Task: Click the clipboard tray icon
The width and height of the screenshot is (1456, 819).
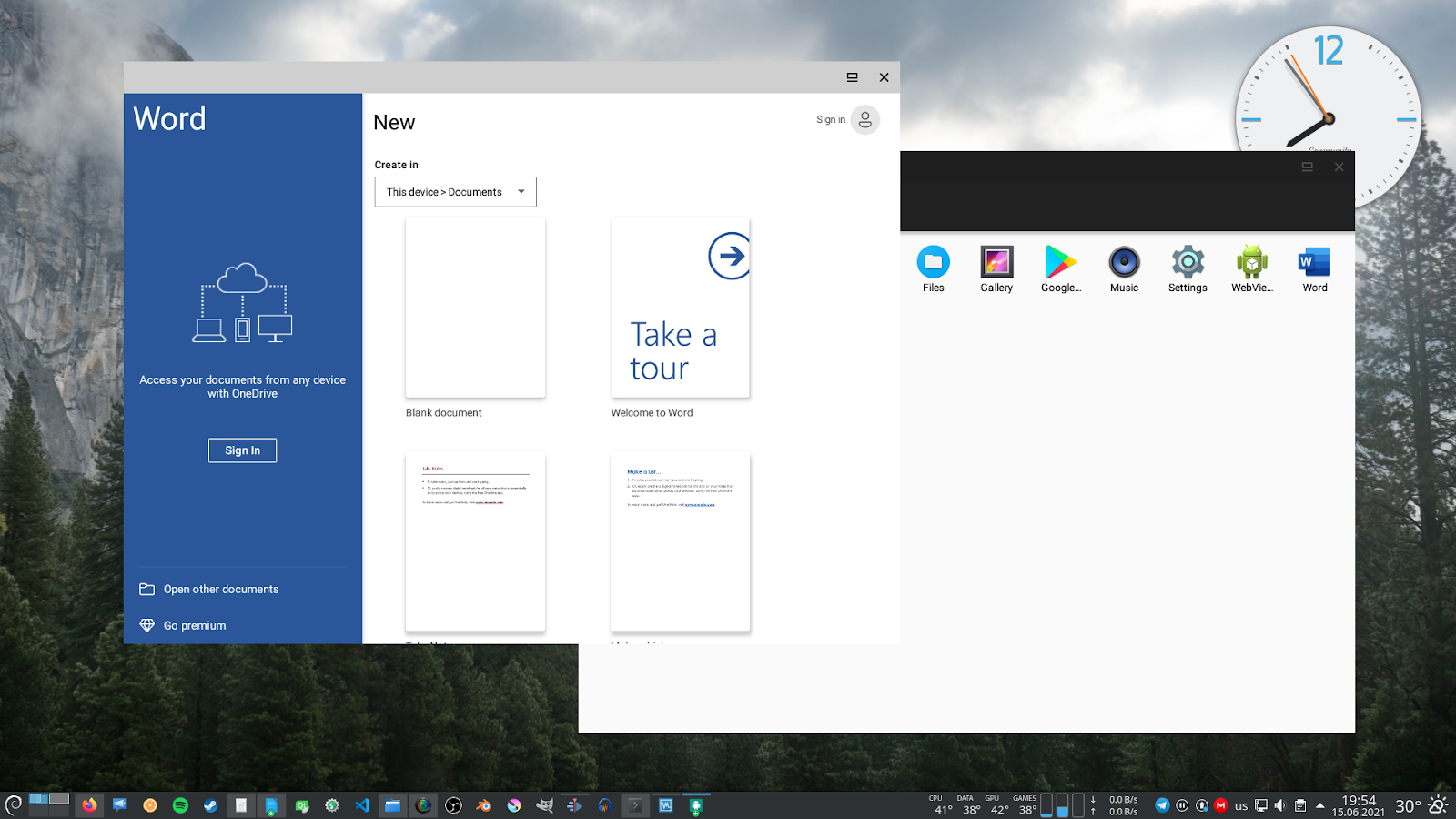Action: pyautogui.click(x=1300, y=805)
